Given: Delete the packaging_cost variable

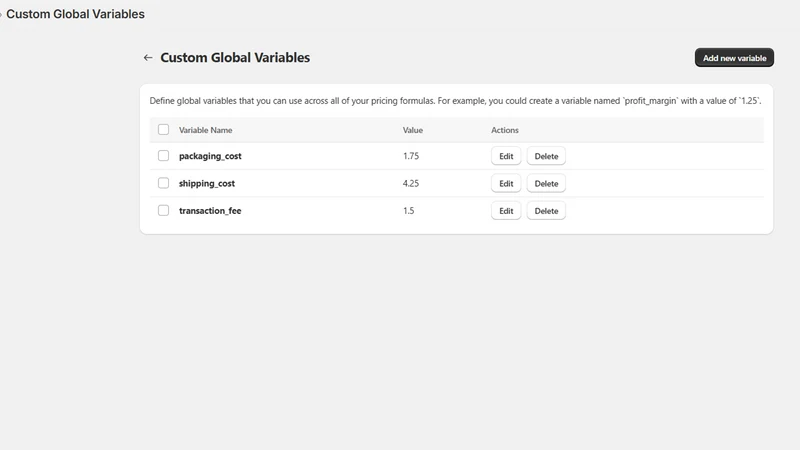Looking at the screenshot, I should (546, 156).
